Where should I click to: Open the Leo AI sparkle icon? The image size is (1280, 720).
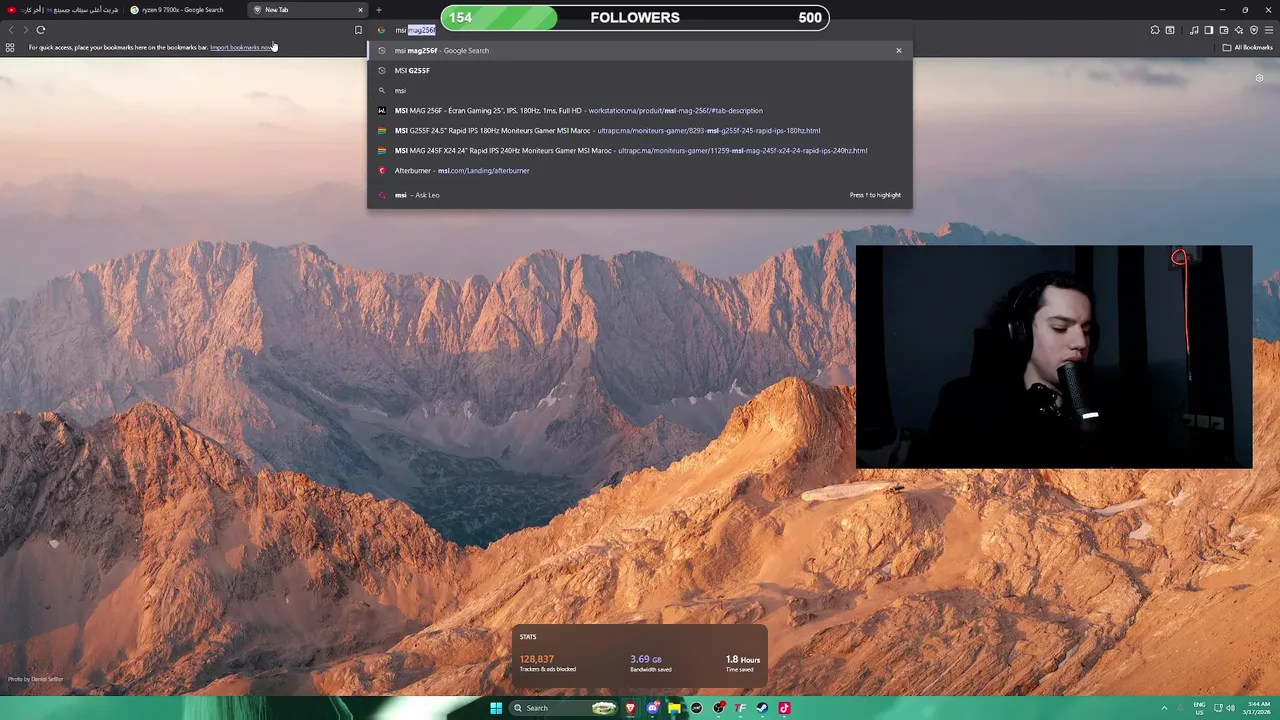coord(1239,30)
